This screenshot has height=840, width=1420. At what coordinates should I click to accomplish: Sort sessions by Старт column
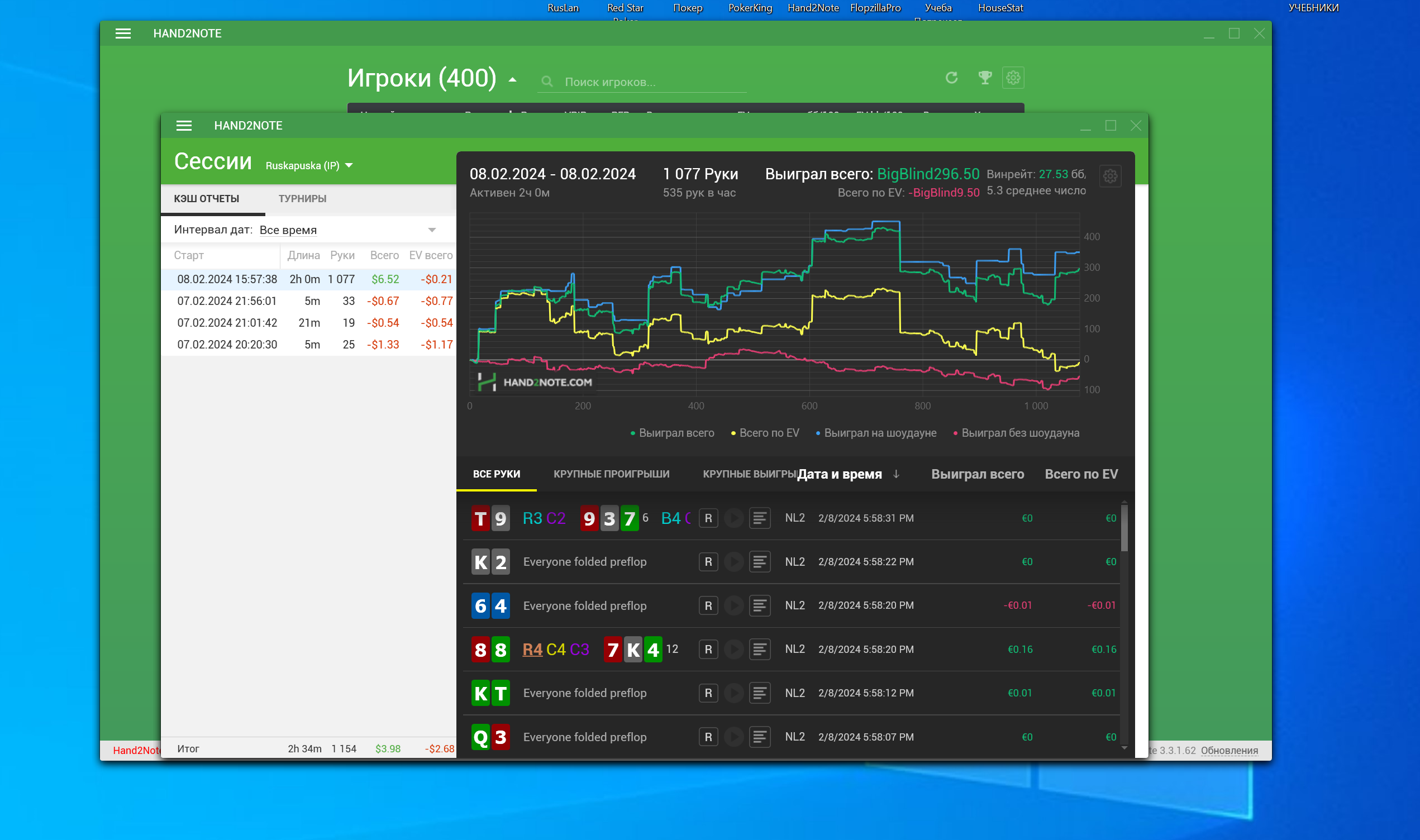[189, 255]
